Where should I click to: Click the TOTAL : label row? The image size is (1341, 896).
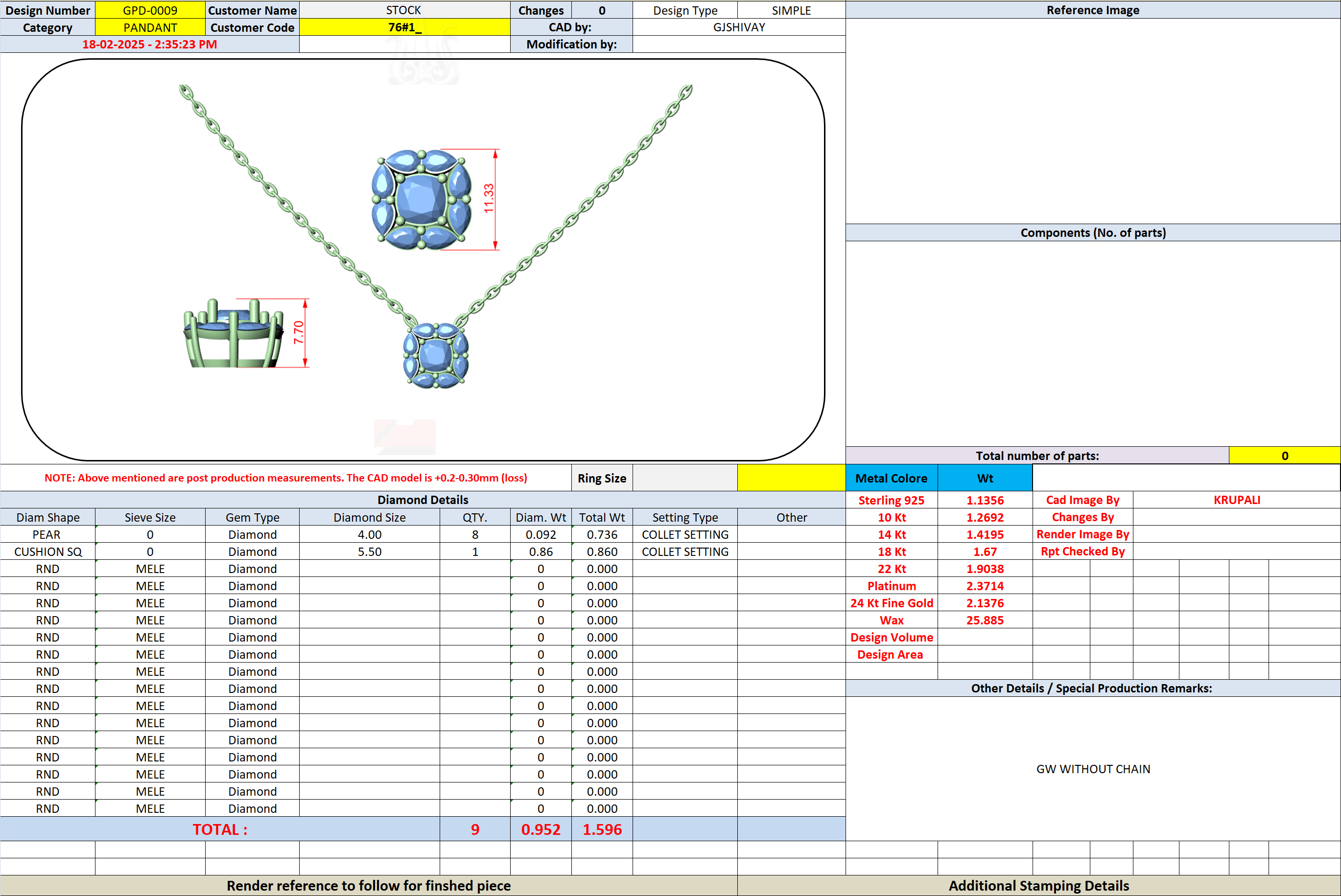click(220, 829)
